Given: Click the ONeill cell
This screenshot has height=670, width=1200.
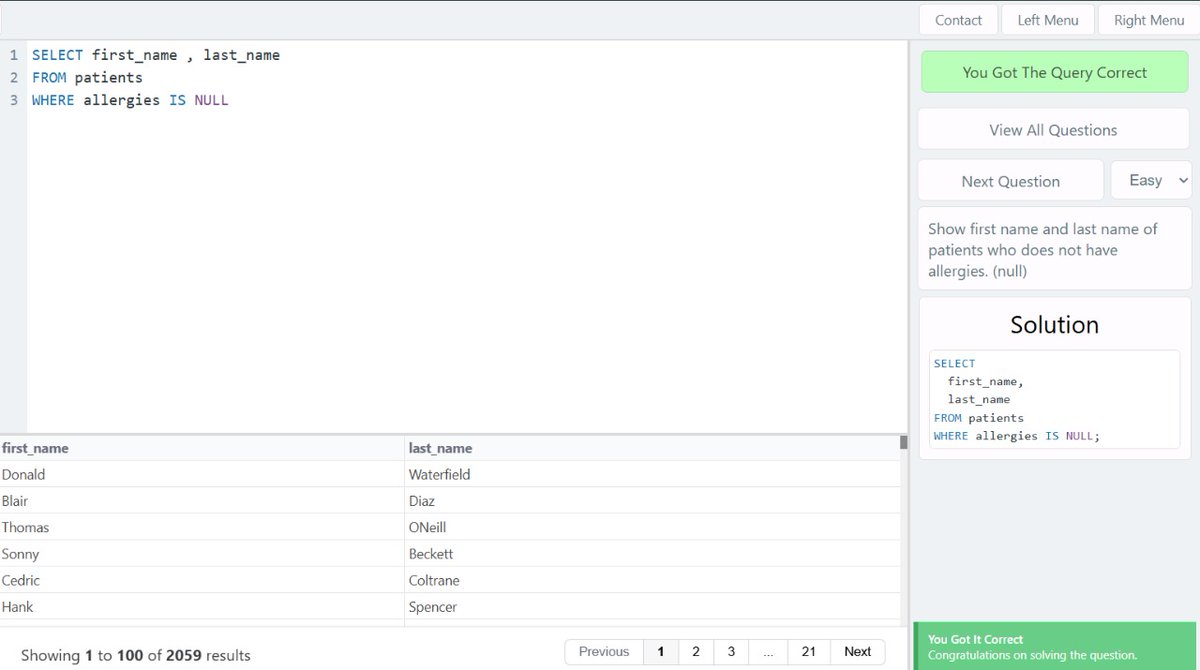Looking at the screenshot, I should (652, 527).
